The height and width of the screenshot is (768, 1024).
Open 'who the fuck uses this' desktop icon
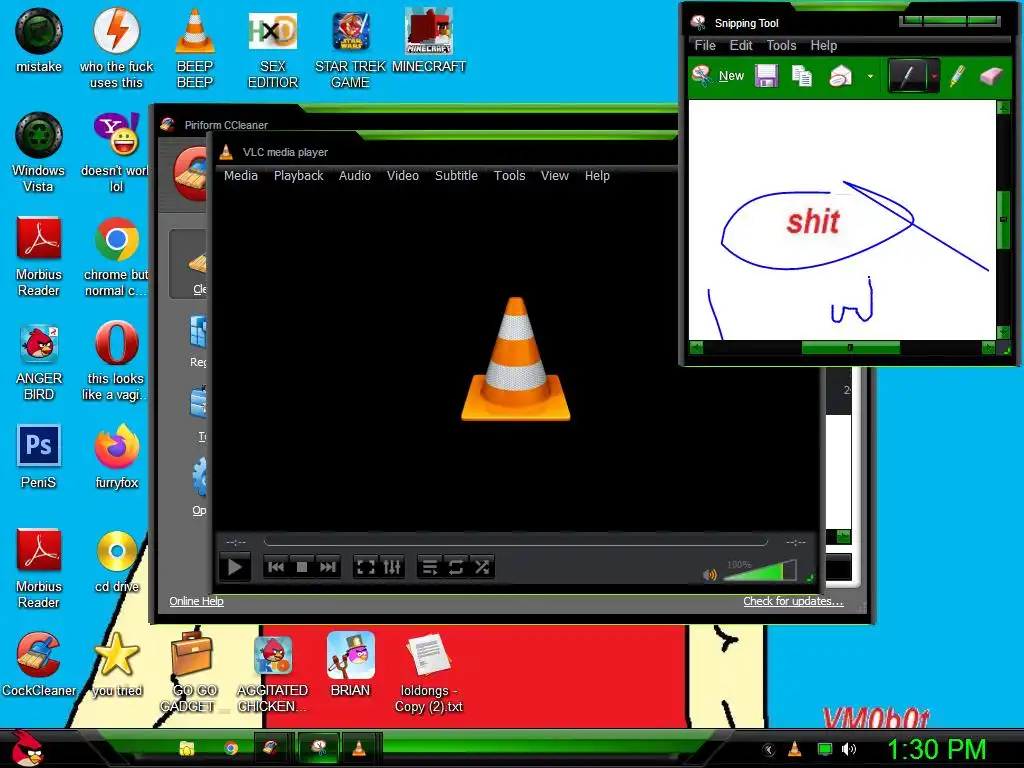pos(116,49)
